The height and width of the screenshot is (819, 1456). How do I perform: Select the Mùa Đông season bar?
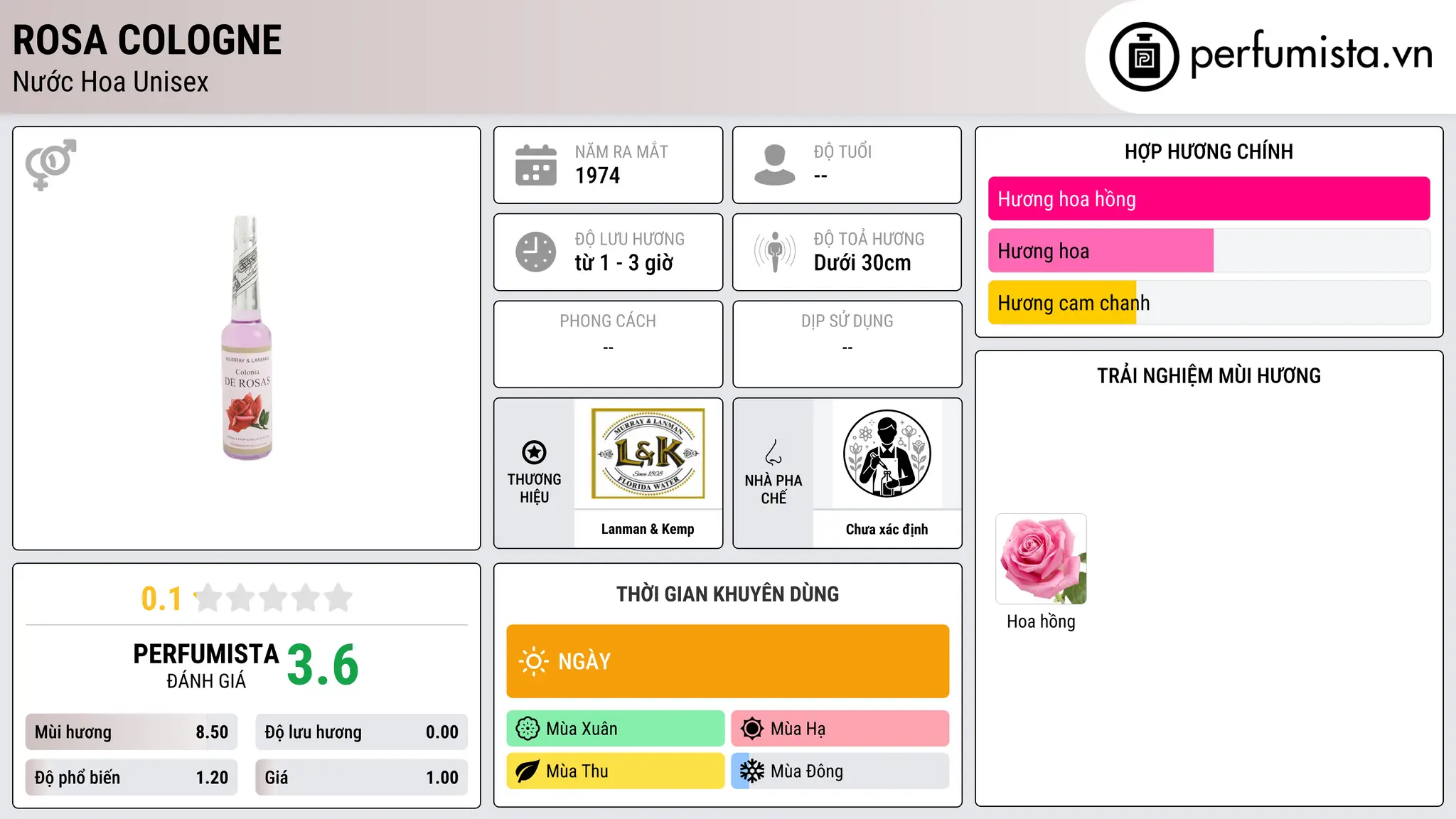(840, 771)
